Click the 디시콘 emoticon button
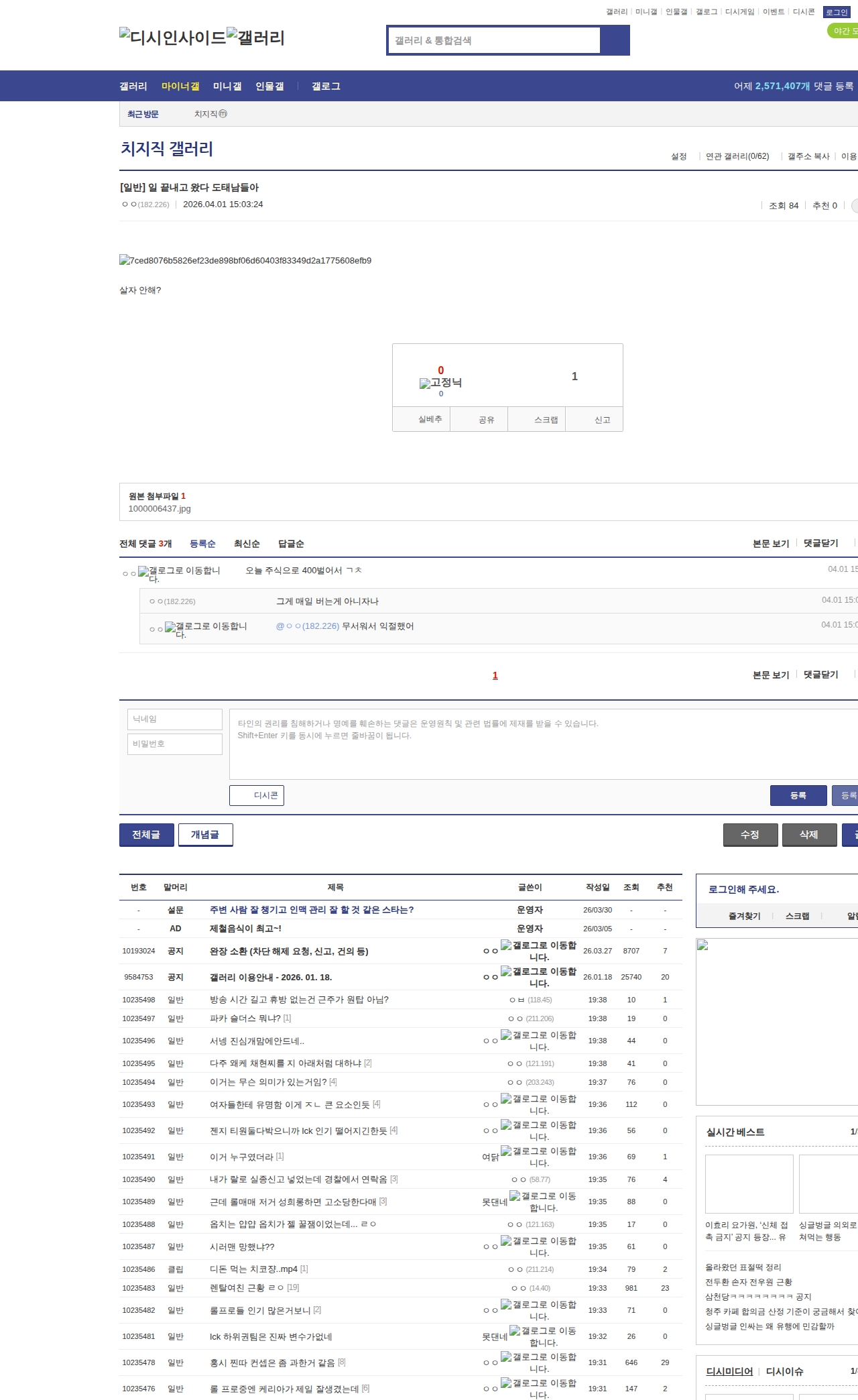Image resolution: width=858 pixels, height=1400 pixels. (257, 795)
